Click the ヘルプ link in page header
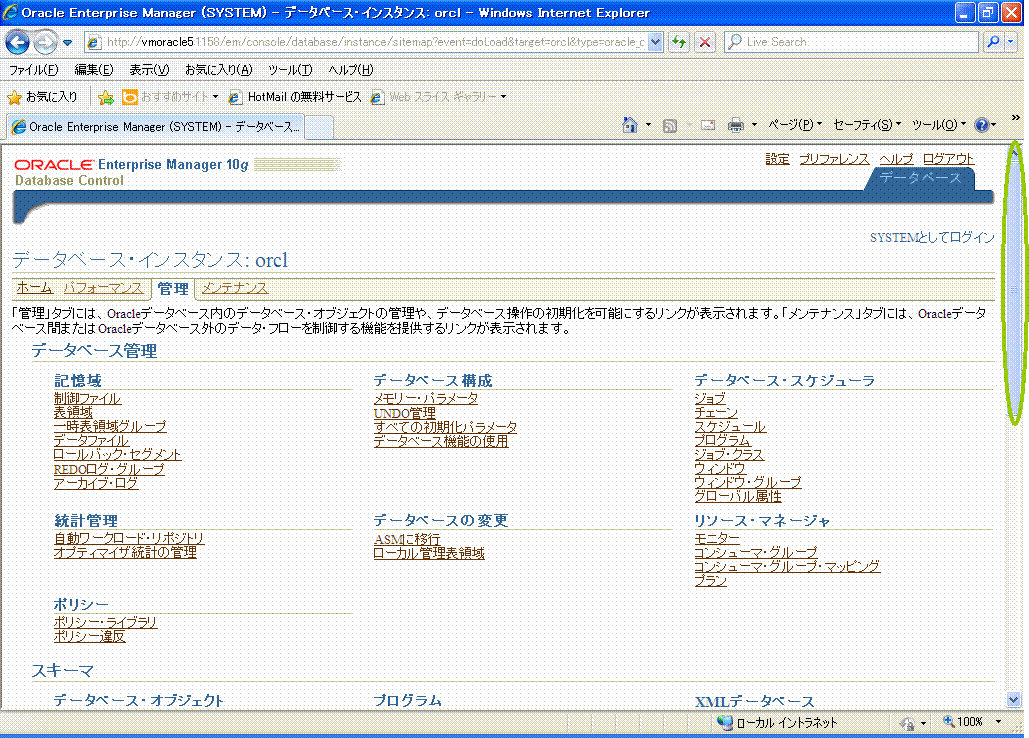The height and width of the screenshot is (738, 1029). pyautogui.click(x=896, y=159)
